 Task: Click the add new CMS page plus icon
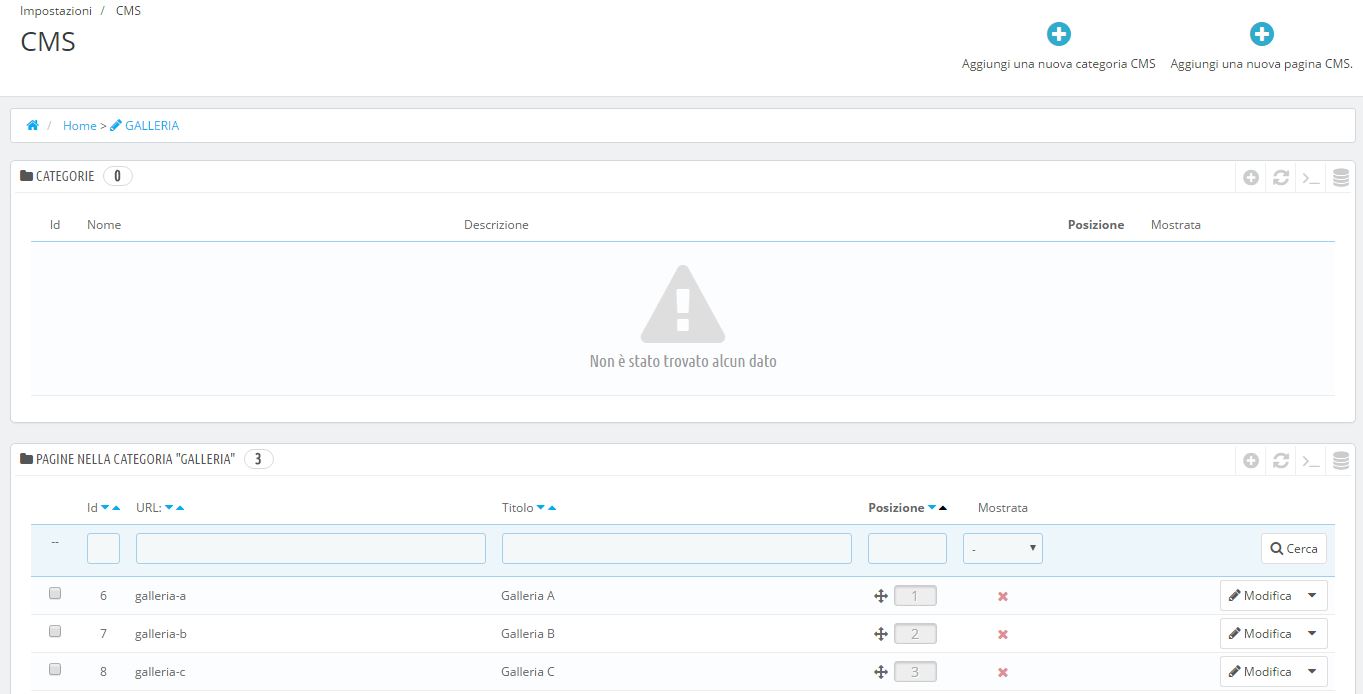point(1261,35)
